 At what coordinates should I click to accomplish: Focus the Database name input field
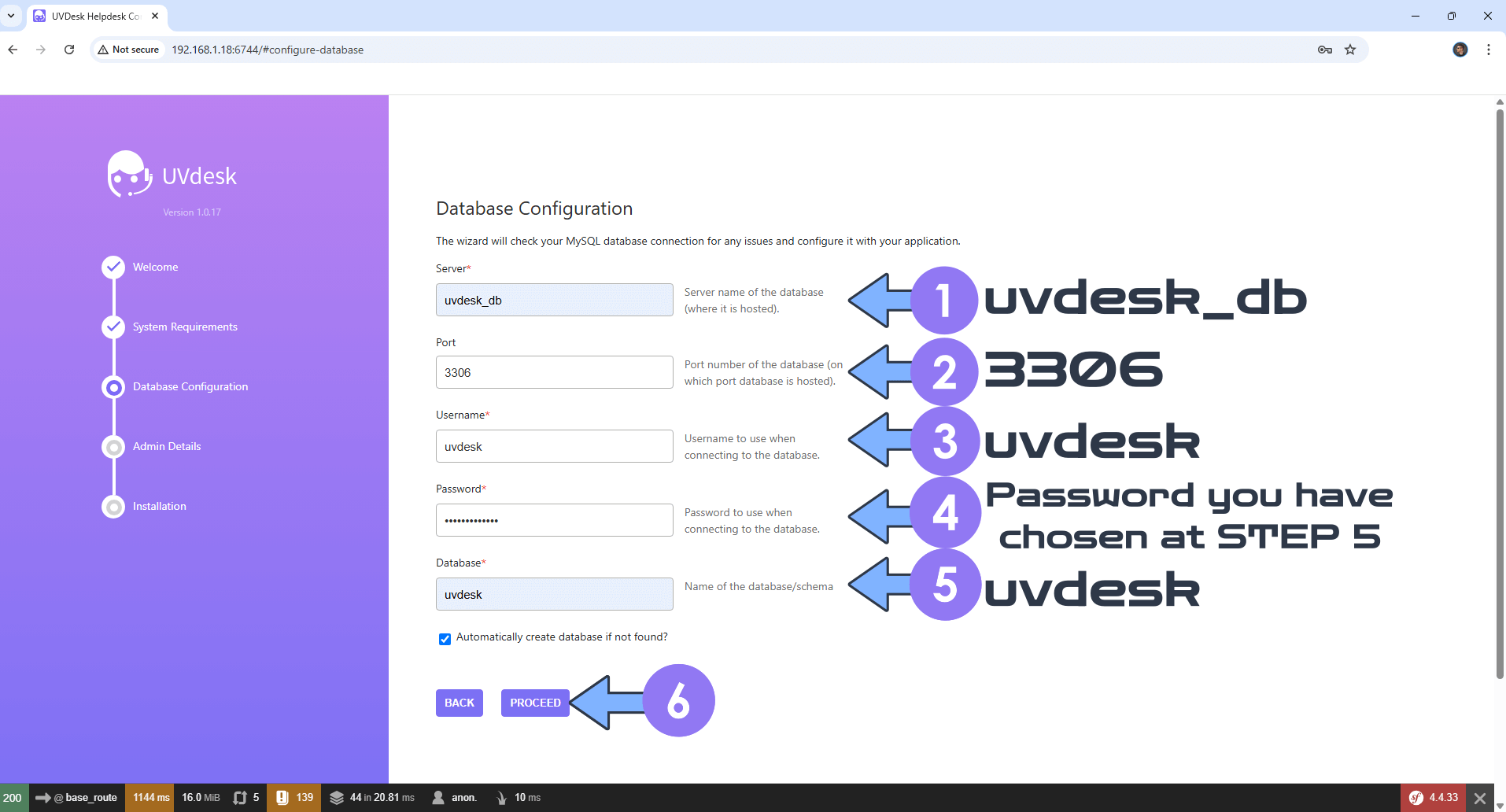[x=554, y=594]
